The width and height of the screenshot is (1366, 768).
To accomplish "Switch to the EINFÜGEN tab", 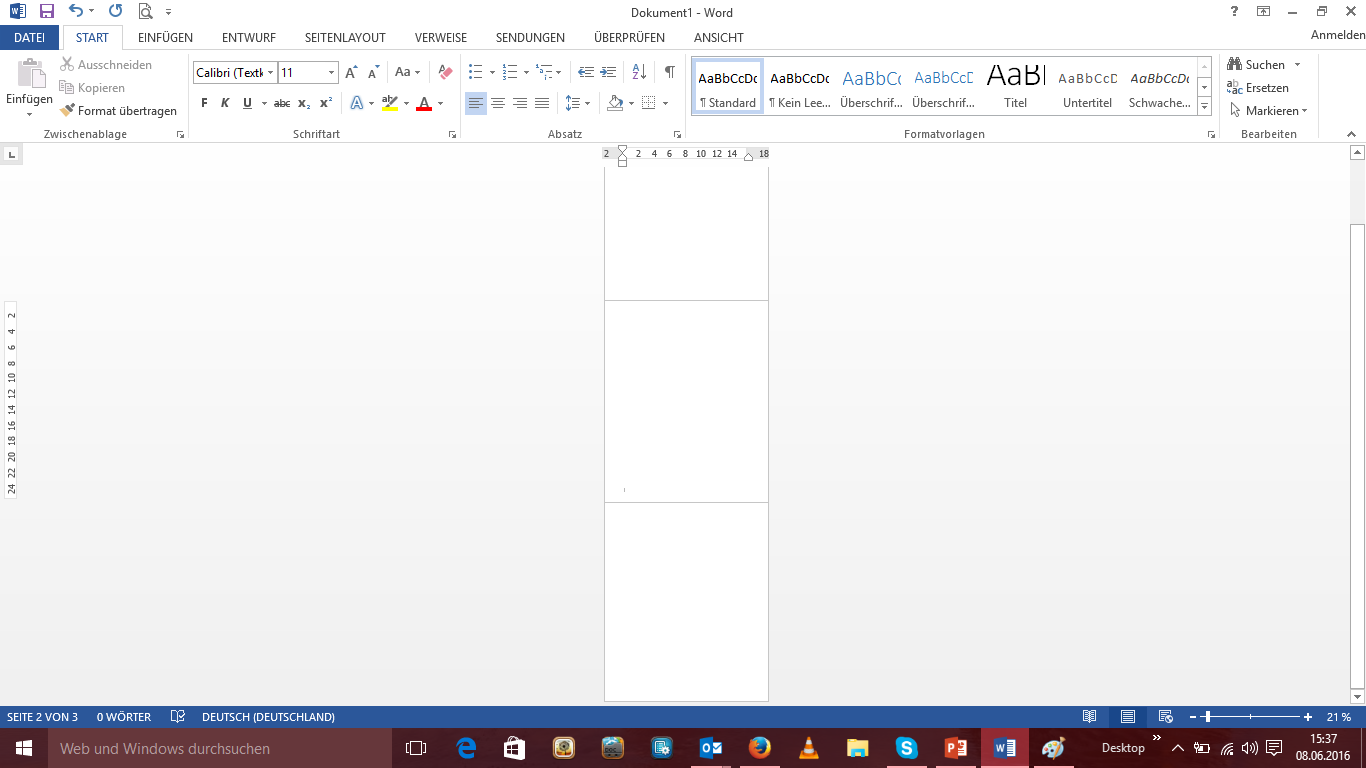I will coord(165,37).
